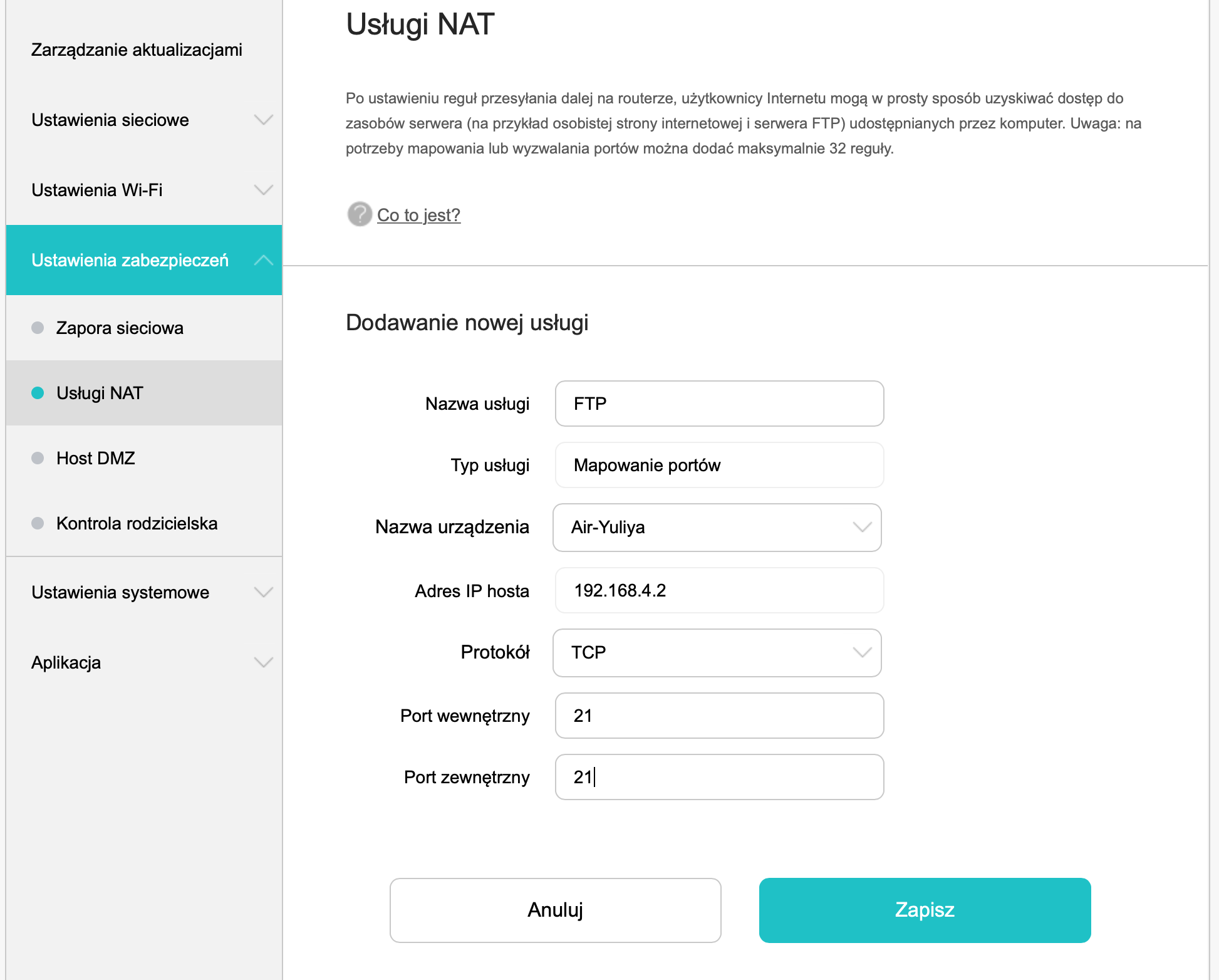Viewport: 1219px width, 980px height.
Task: Click the Usługi NAT bullet indicator
Action: (38, 393)
